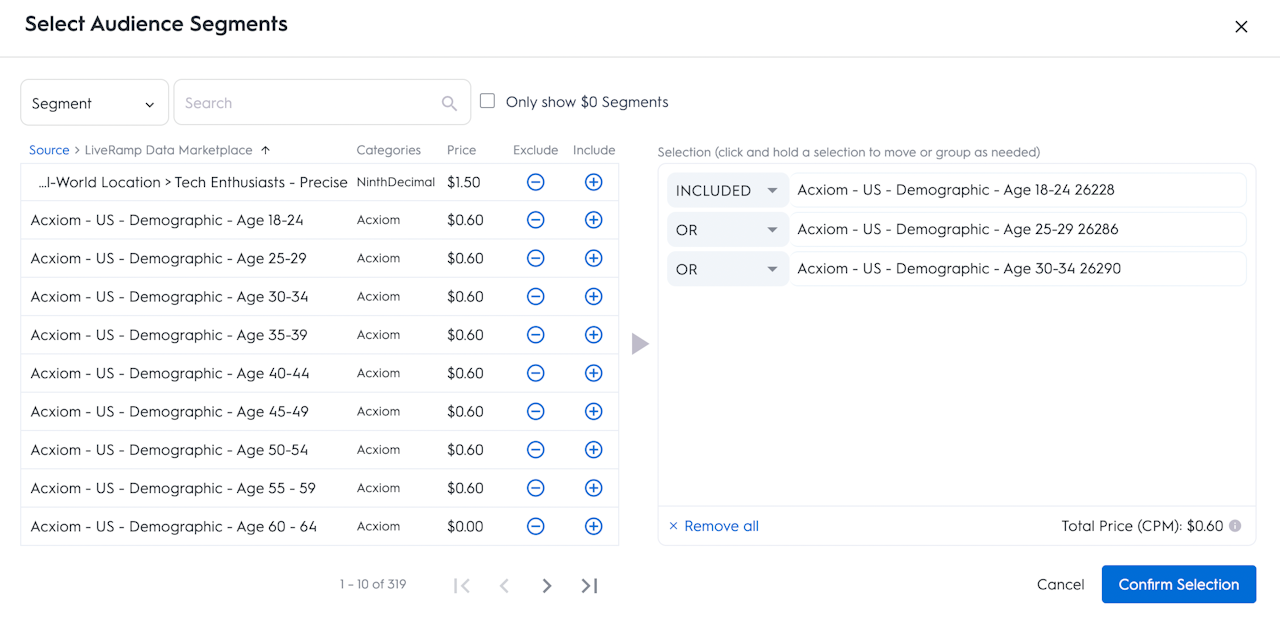The width and height of the screenshot is (1280, 630).
Task: Cancel the audience segment dialog
Action: (1060, 585)
